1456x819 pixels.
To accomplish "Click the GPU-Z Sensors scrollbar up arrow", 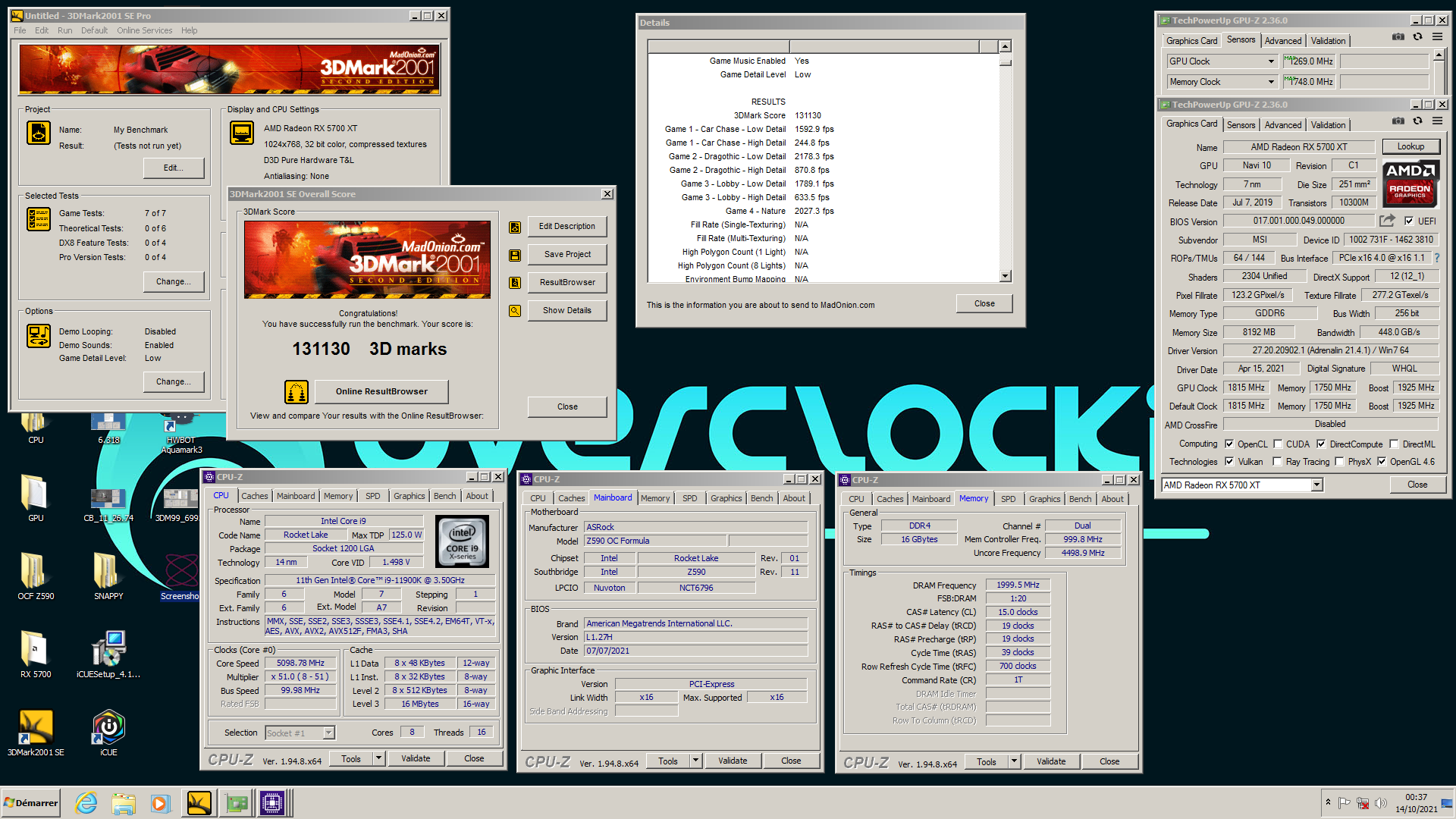I will pos(1438,56).
